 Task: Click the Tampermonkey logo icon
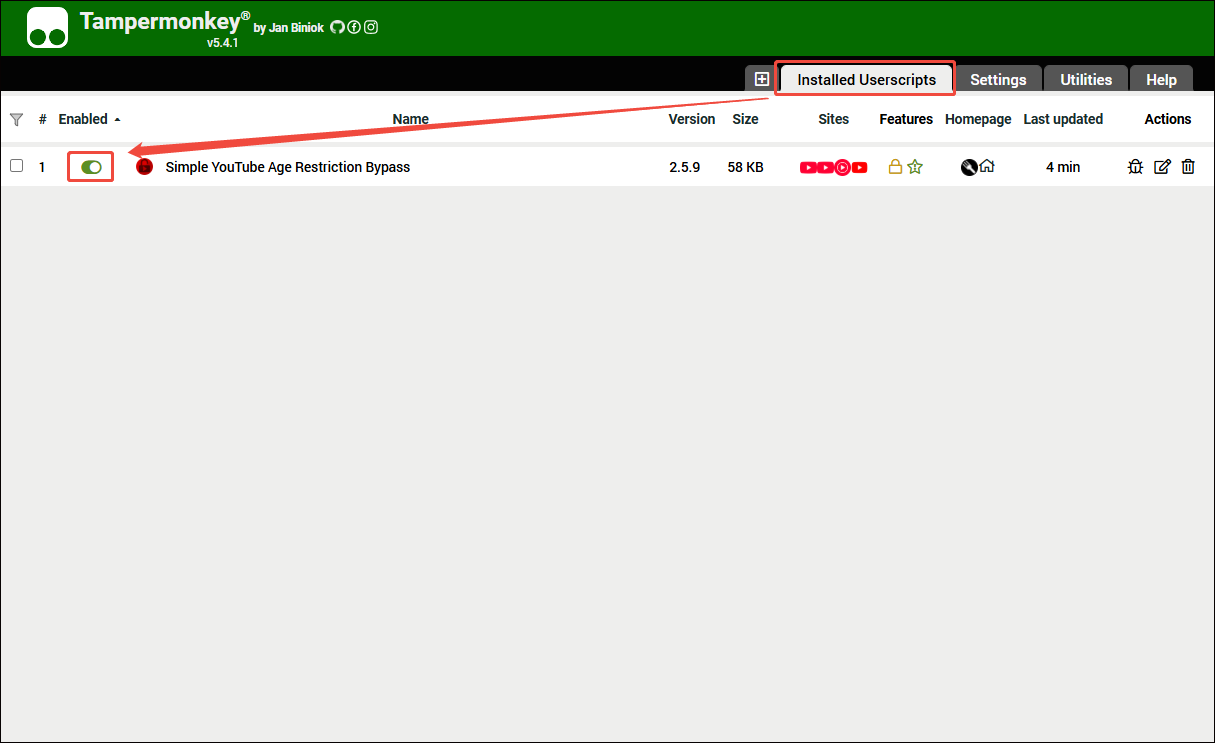48,28
